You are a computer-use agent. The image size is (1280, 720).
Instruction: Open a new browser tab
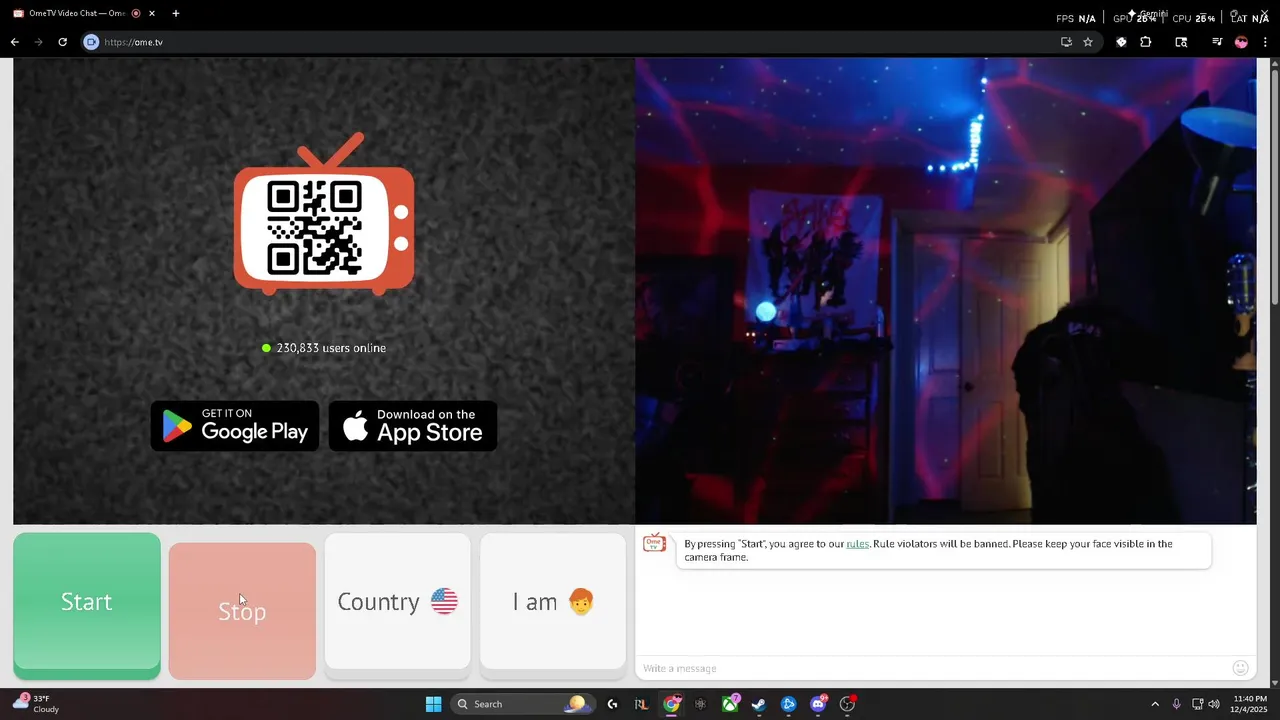176,13
